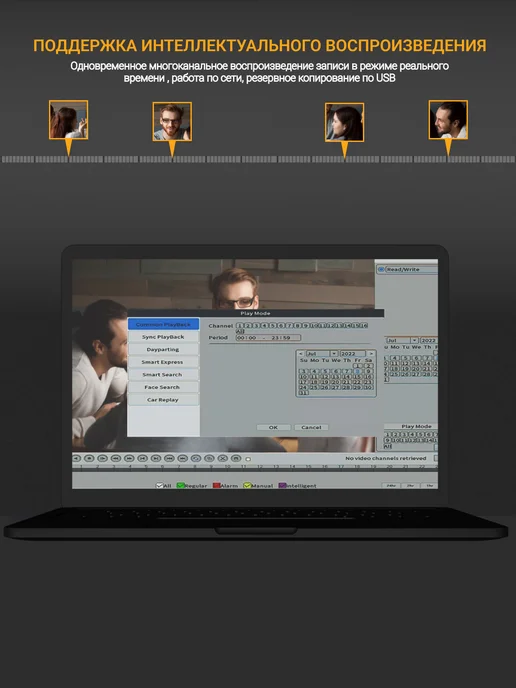Click the square stop playback control
Viewport: 516px width, 688px height.
tap(89, 458)
